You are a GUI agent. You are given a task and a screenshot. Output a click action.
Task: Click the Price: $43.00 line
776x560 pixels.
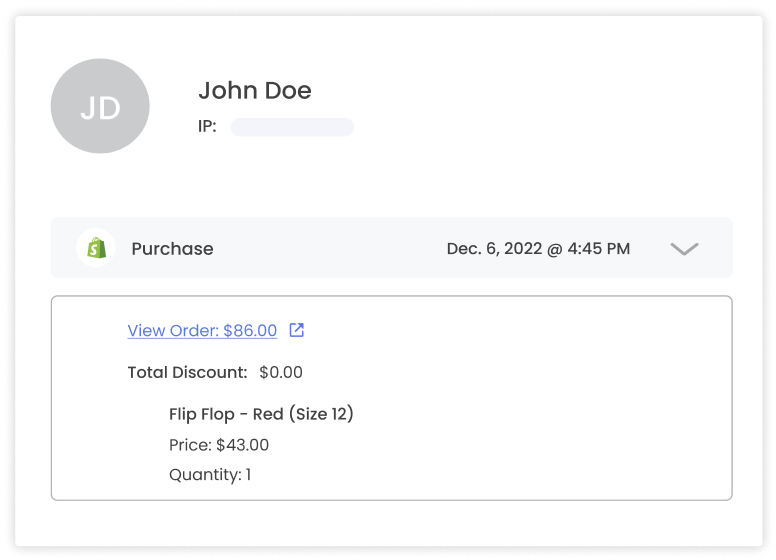219,445
